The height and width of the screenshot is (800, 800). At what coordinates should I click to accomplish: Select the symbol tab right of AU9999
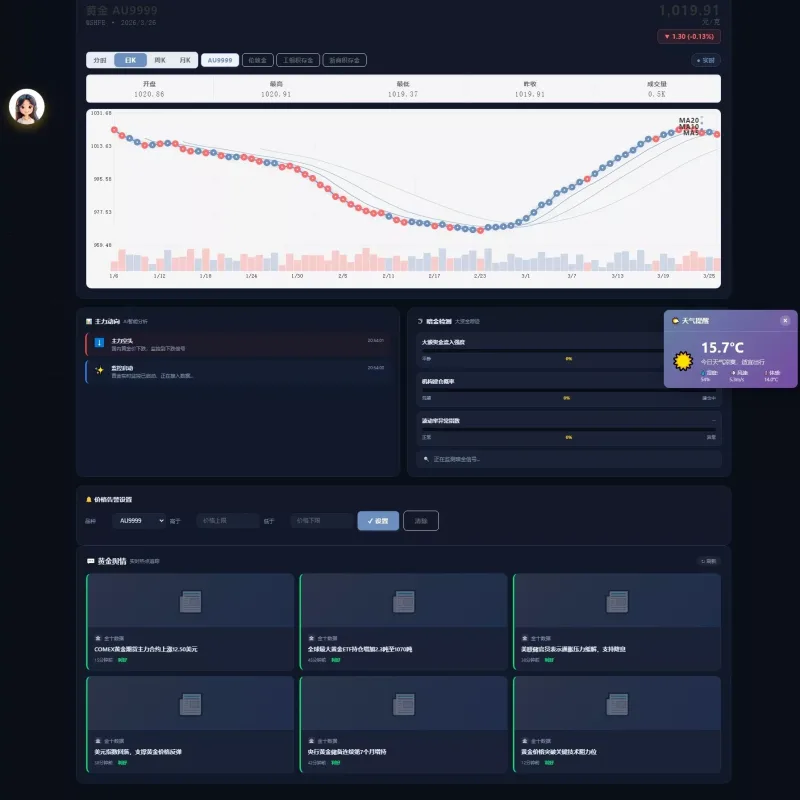(258, 60)
